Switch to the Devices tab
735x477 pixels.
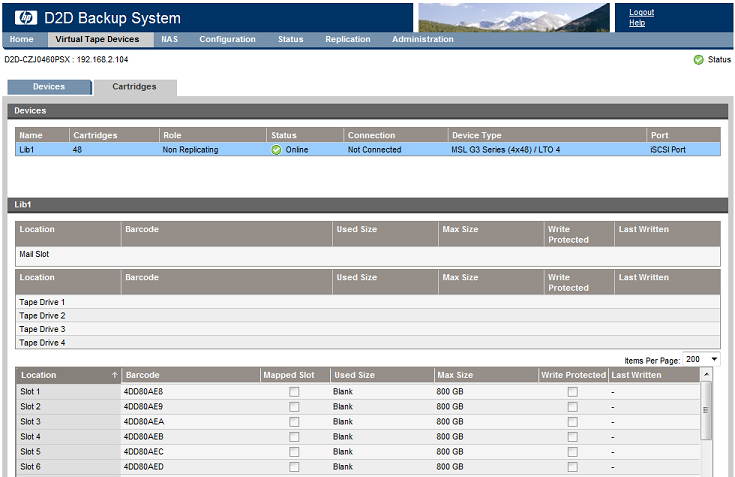pos(49,87)
